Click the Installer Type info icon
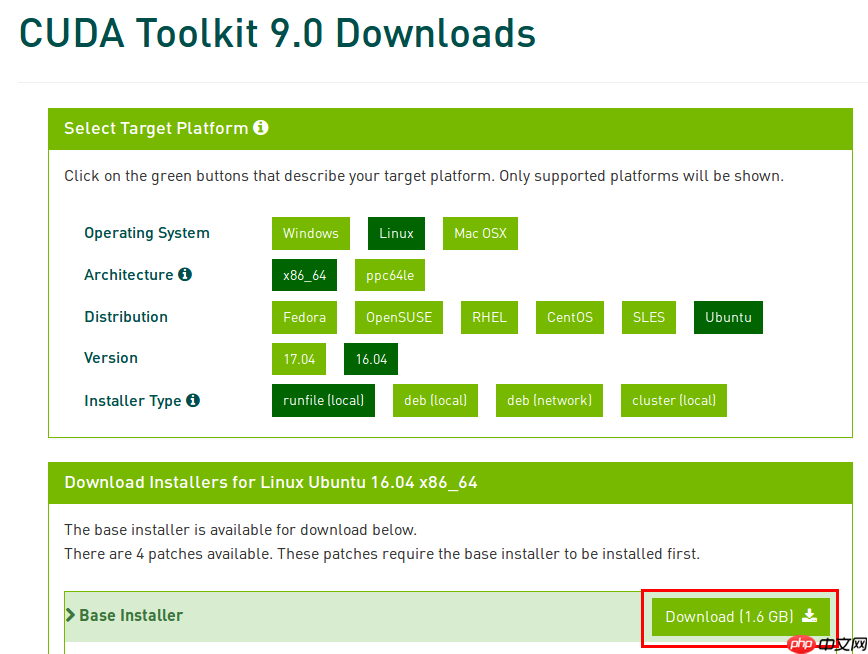 [193, 400]
